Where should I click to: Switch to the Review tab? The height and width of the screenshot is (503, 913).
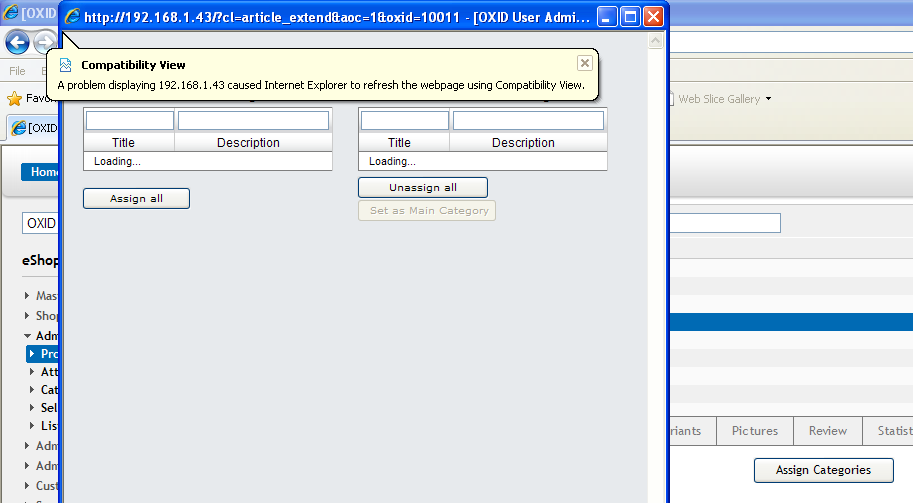point(828,431)
